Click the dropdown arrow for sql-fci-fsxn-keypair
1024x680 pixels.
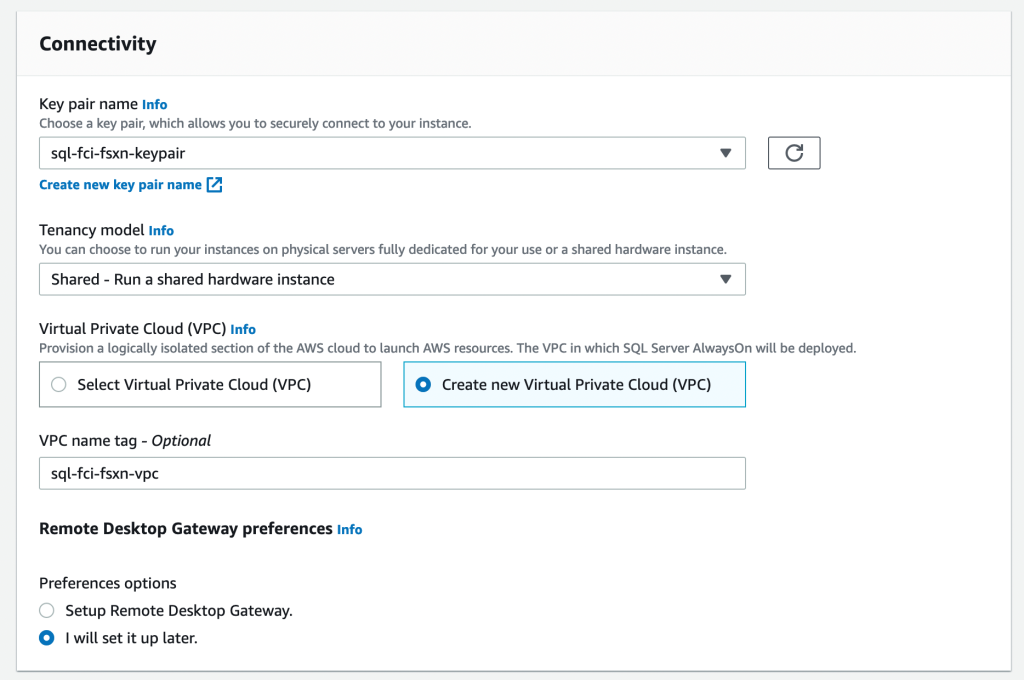724,152
